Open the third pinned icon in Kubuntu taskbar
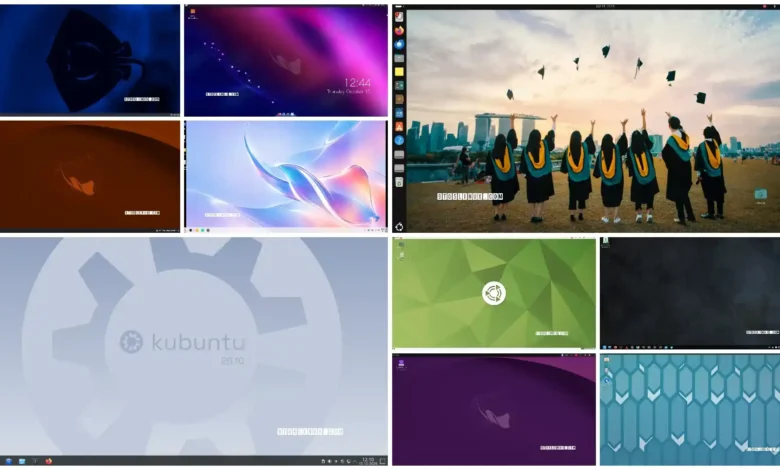Image resolution: width=780 pixels, height=470 pixels. 35,461
